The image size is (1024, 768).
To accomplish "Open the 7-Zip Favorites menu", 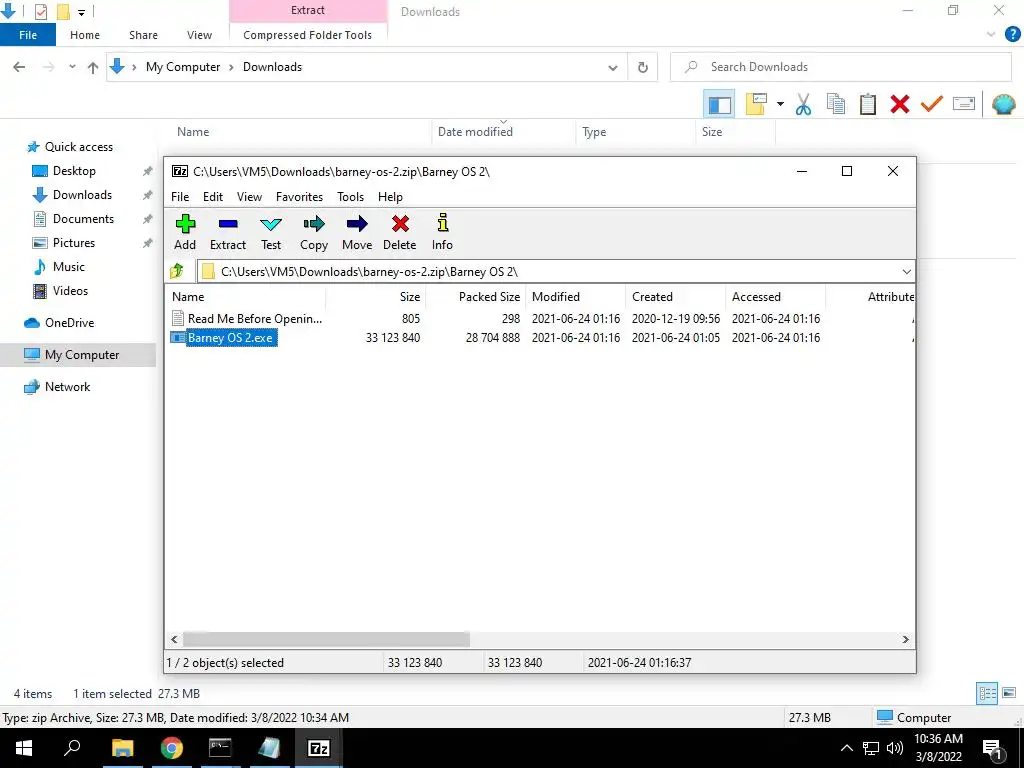I will coord(299,197).
